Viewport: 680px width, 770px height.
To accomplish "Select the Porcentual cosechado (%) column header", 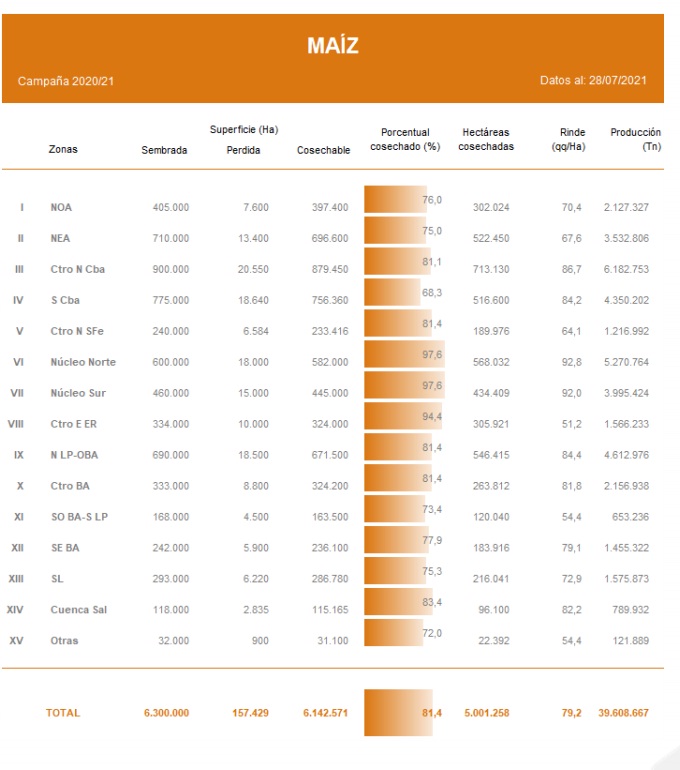I will 405,139.
